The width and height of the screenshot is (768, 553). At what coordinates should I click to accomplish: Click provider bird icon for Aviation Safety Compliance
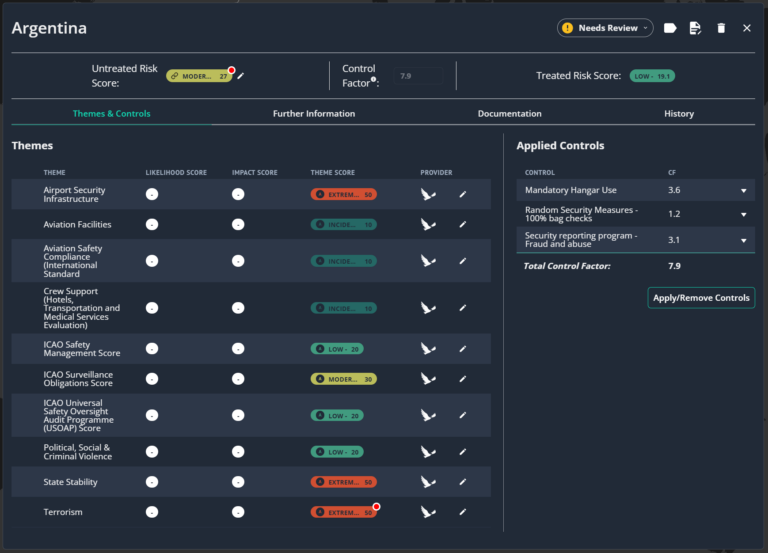point(428,261)
